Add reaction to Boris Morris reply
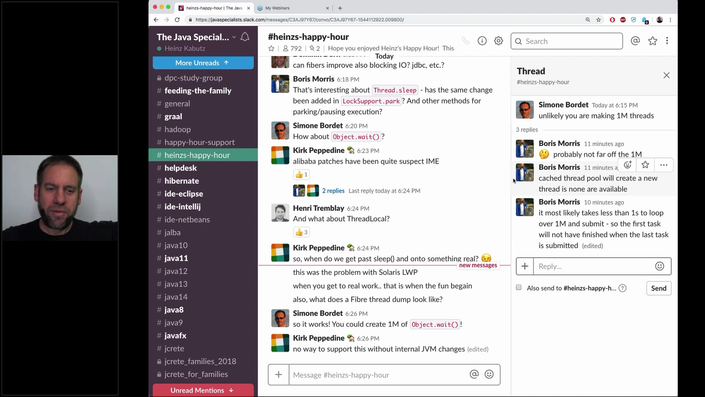Image resolution: width=705 pixels, height=397 pixels. [x=627, y=165]
